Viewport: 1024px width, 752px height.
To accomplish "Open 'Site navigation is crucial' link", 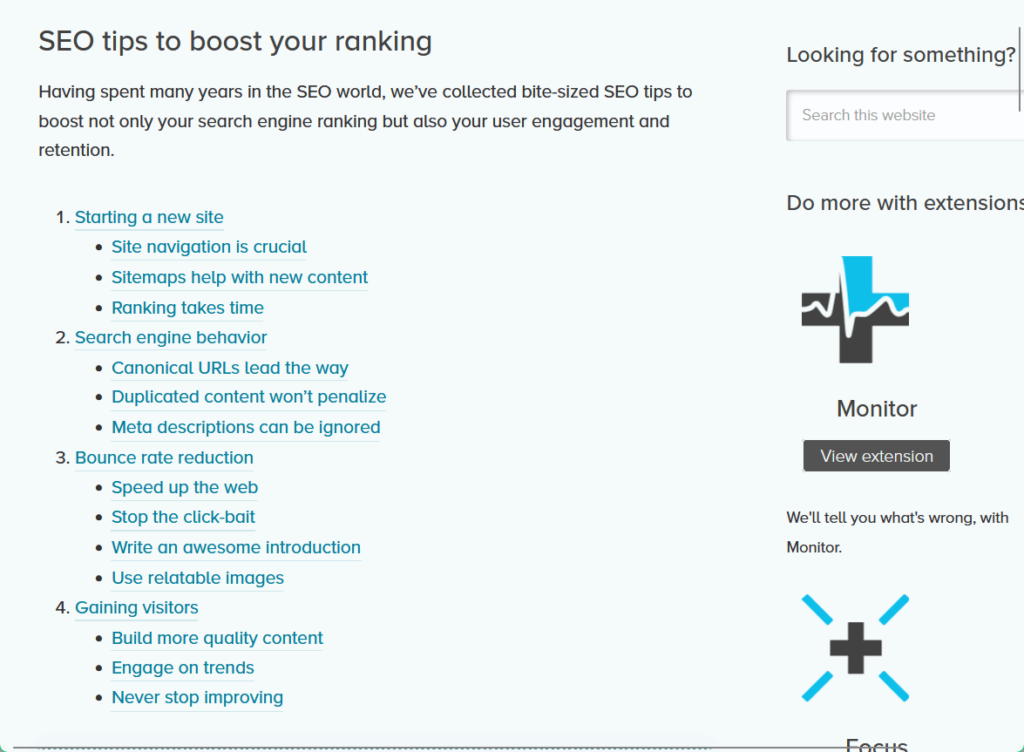I will 209,247.
